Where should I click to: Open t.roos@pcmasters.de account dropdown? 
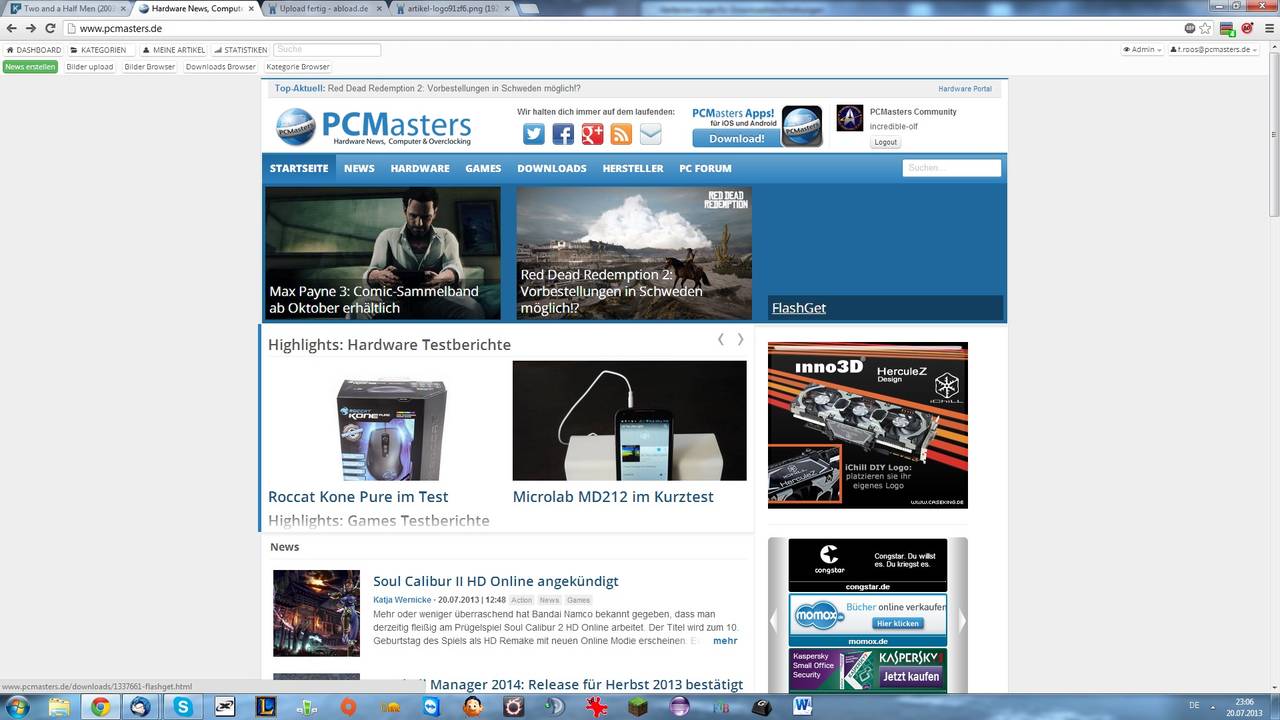[x=1212, y=49]
